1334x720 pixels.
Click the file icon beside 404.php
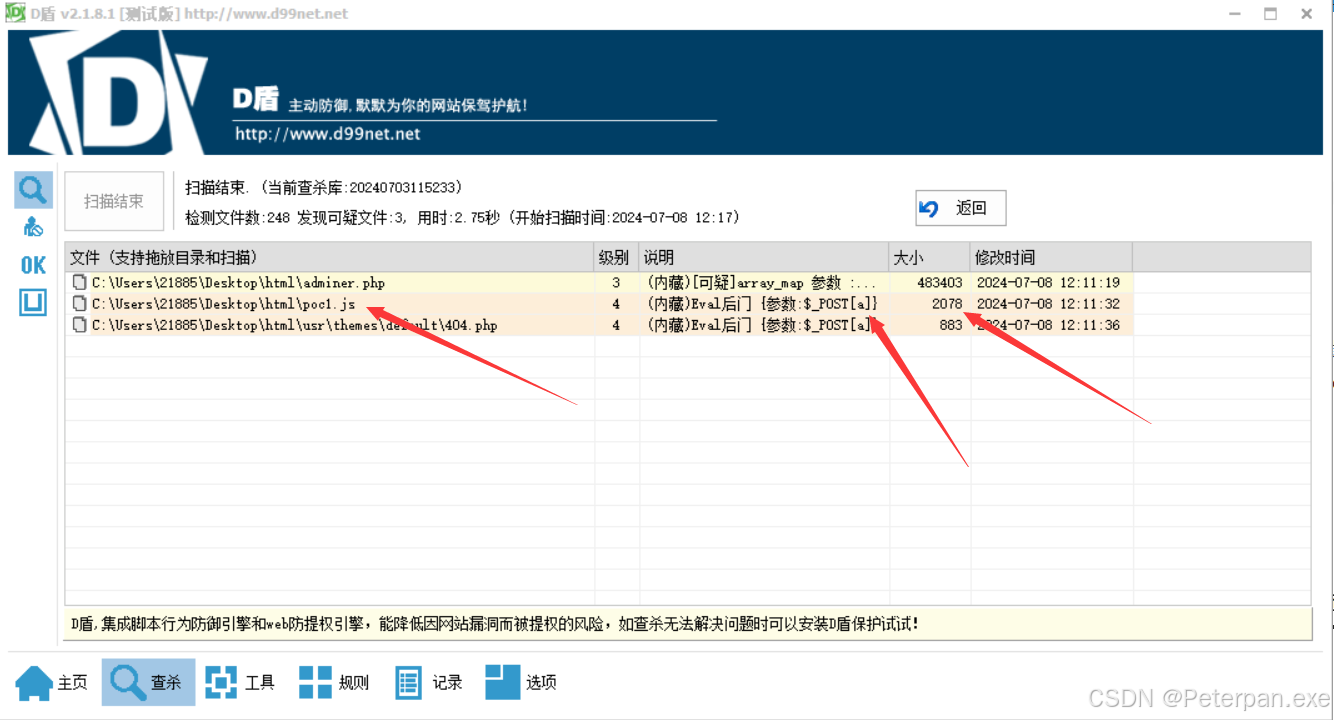coord(79,325)
